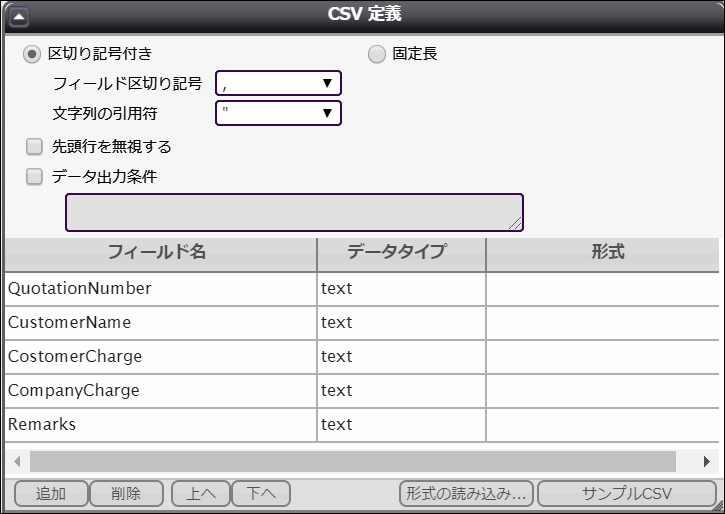725x514 pixels.
Task: Click the 削除 button
Action: point(126,493)
